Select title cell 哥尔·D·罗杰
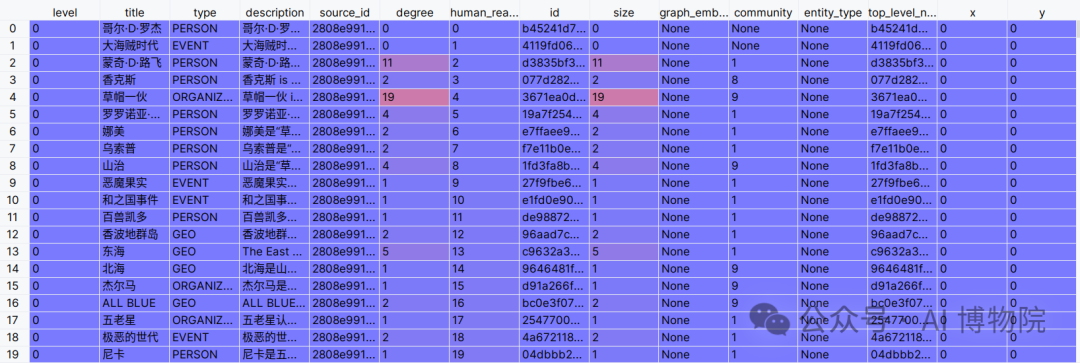1080x363 pixels. point(134,29)
